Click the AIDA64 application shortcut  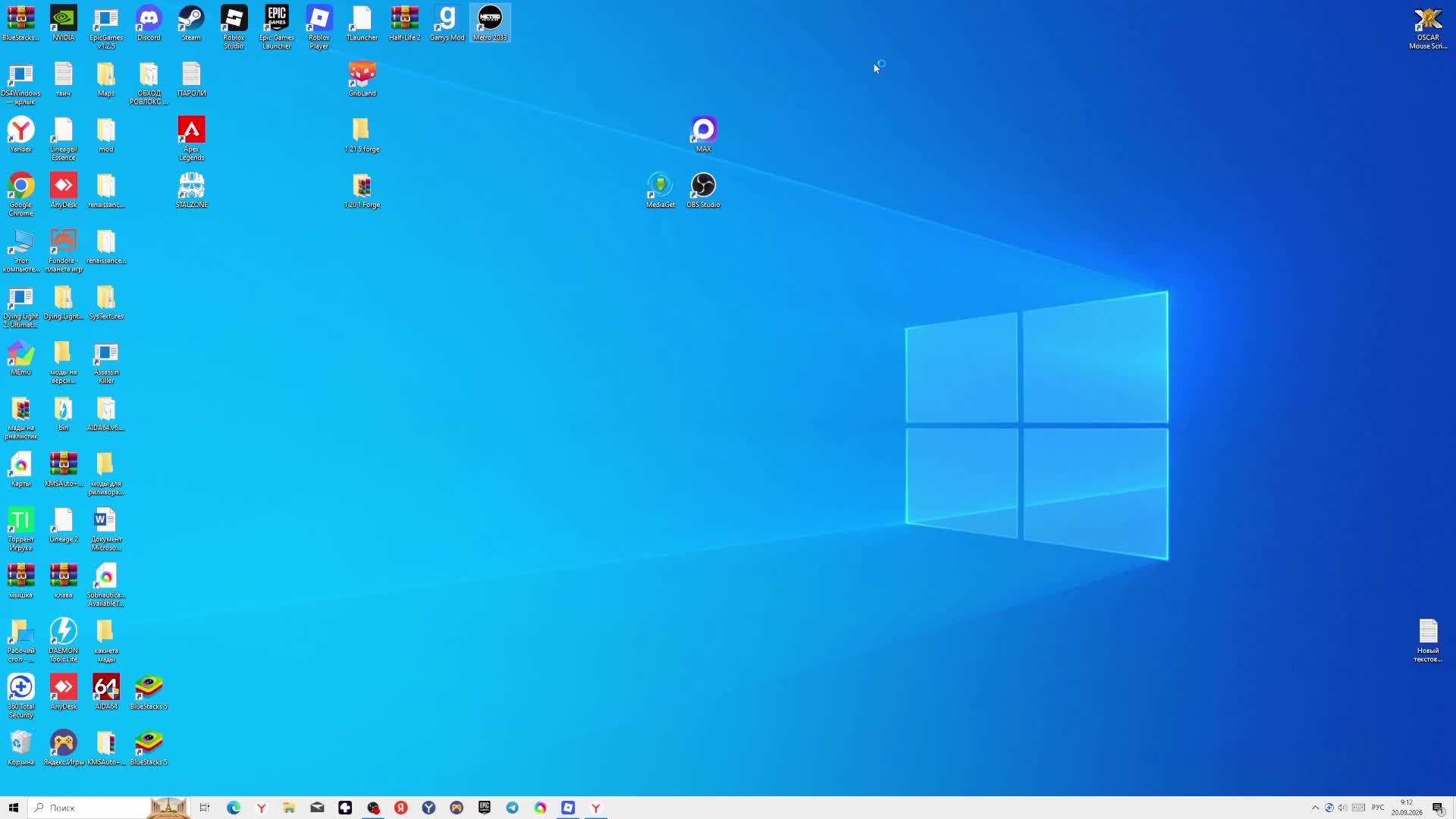(106, 692)
